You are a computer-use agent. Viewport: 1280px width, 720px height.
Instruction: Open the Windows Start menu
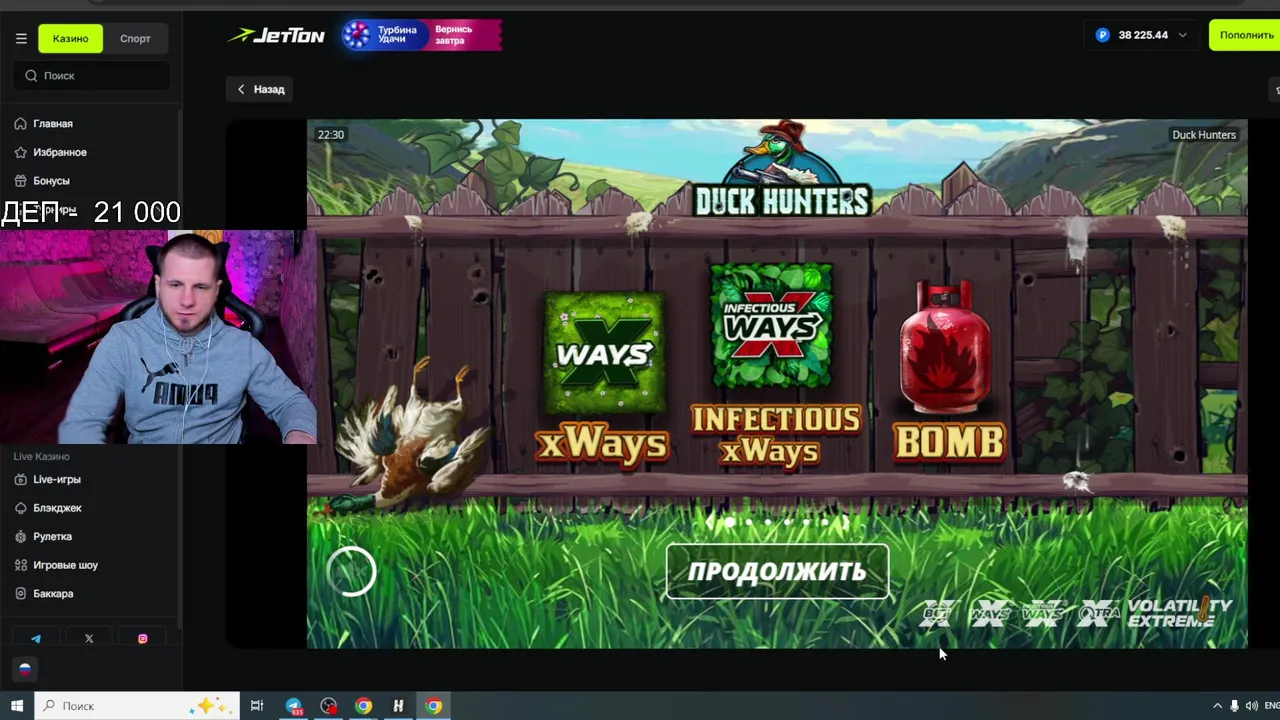click(x=17, y=706)
